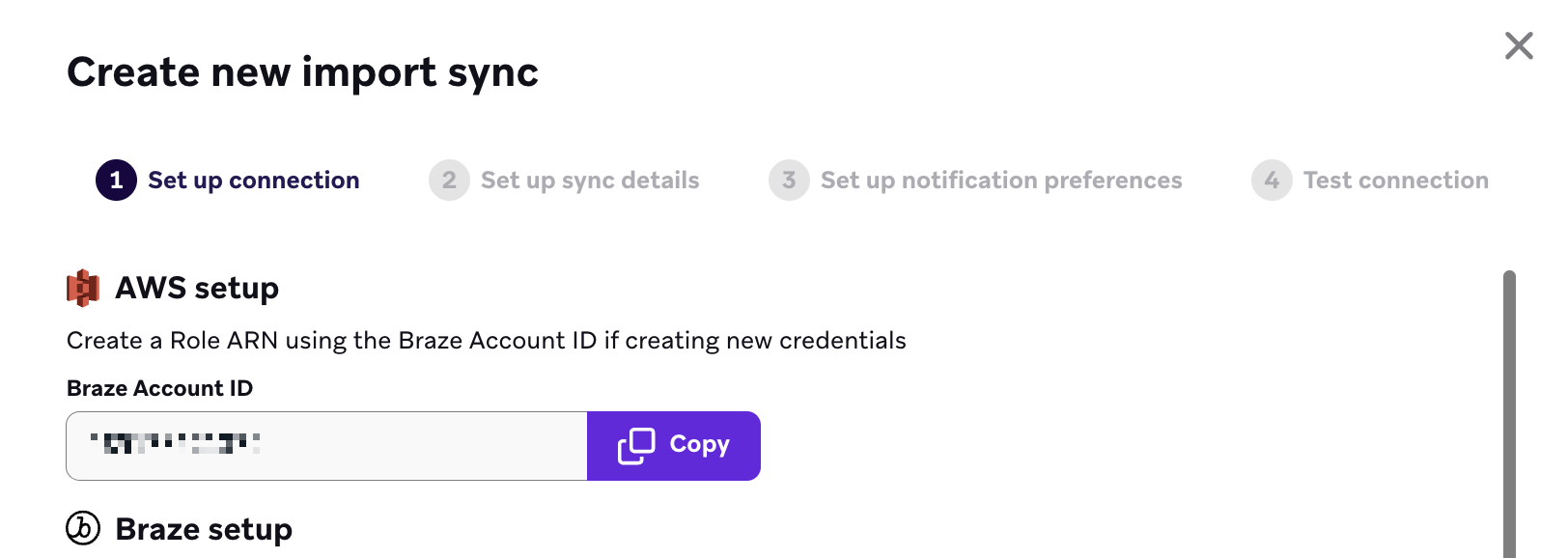Click the vertical scrollbar on the right
Screen dimensions: 1568x558
(1513, 405)
